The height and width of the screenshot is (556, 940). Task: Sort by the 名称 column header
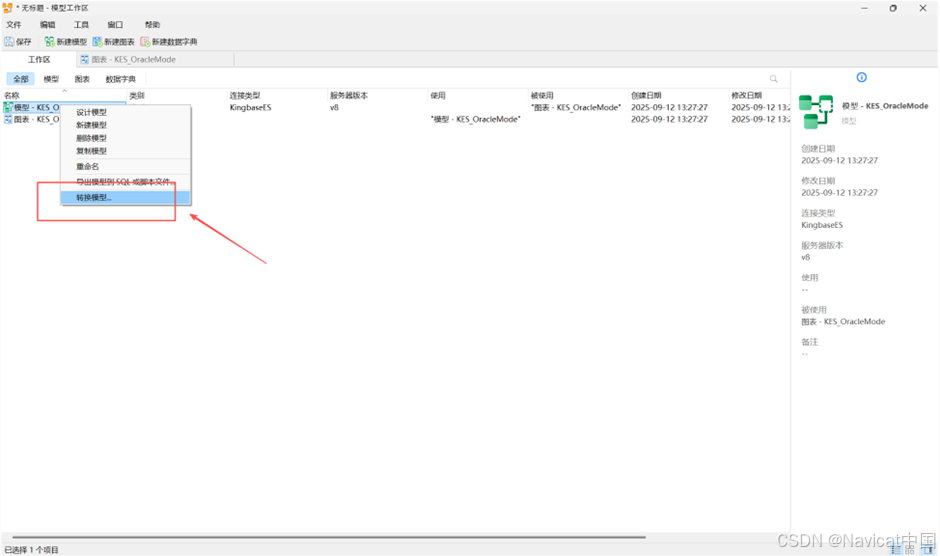coord(64,95)
